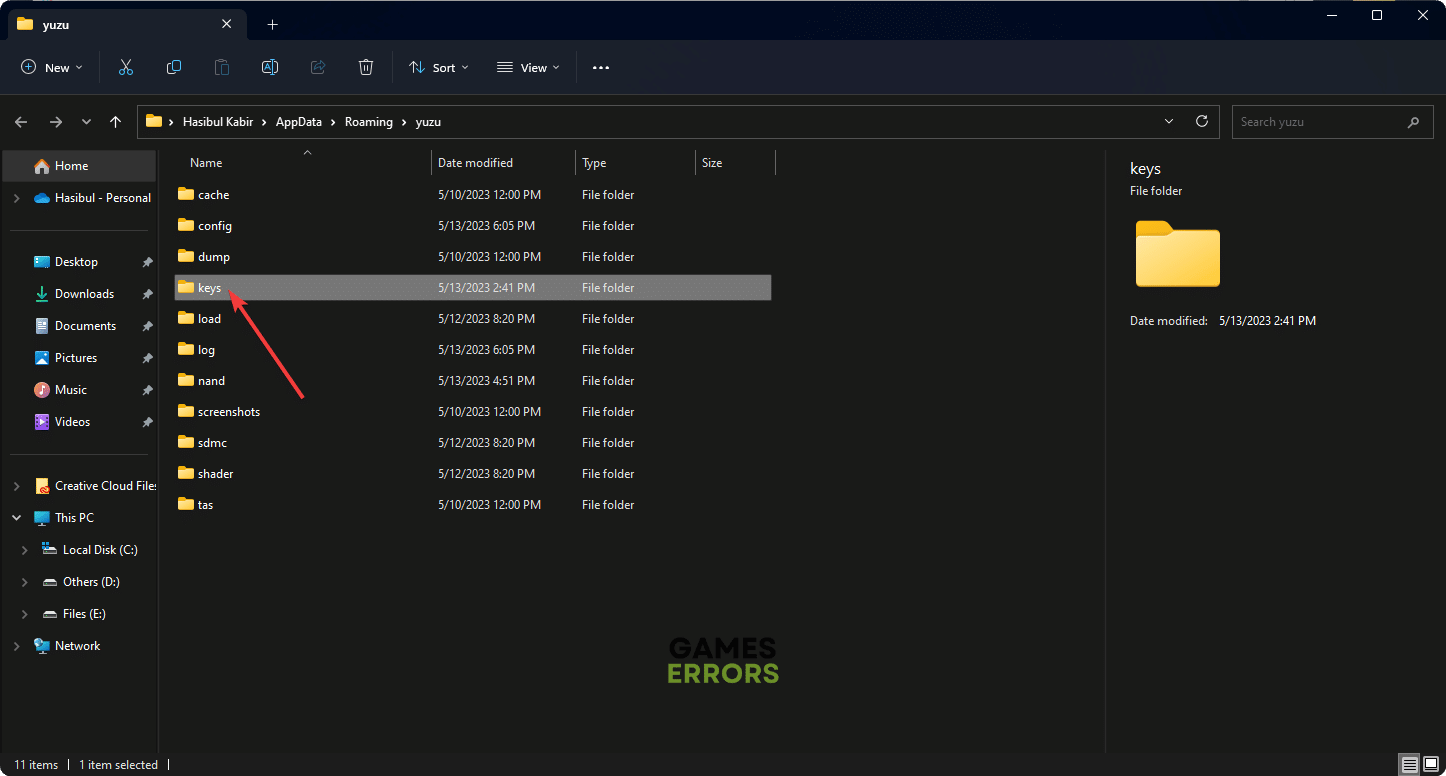Screen dimensions: 1446x776
Task: Collapse the This PC tree node
Action: pyautogui.click(x=16, y=518)
